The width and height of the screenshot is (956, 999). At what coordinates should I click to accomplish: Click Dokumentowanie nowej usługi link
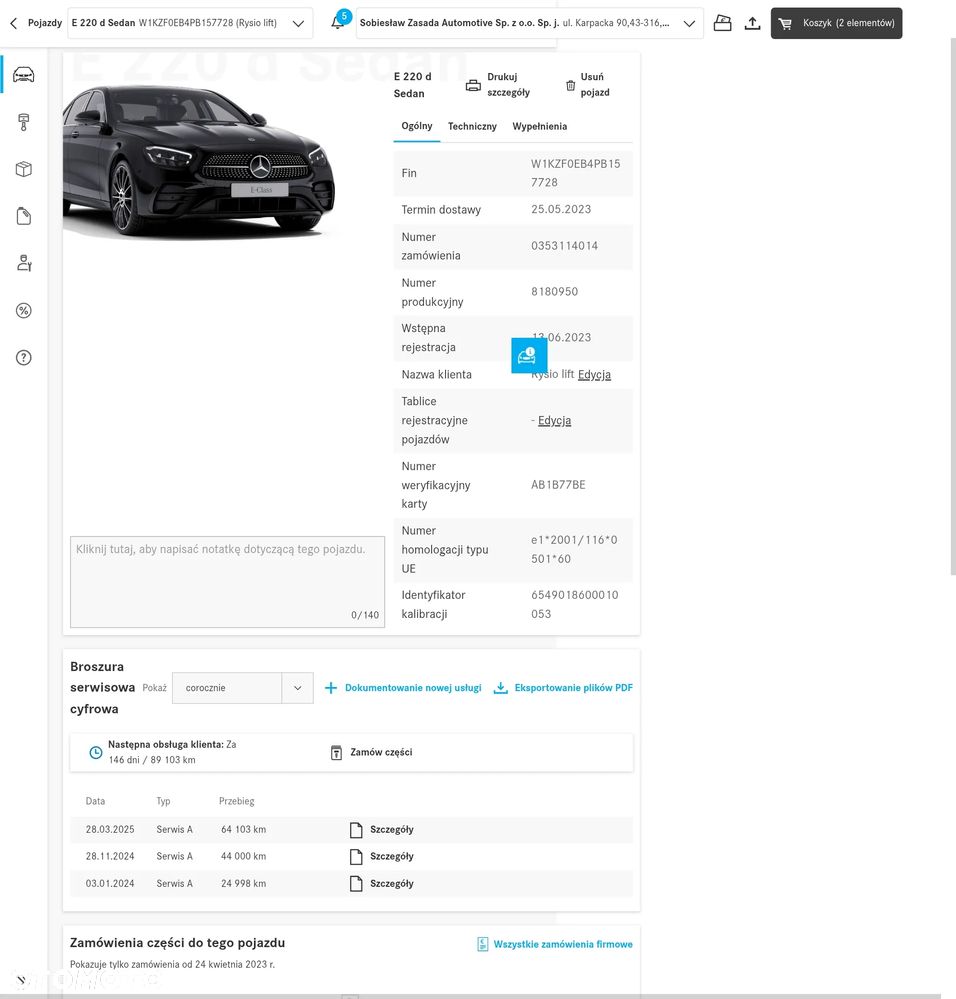click(413, 688)
